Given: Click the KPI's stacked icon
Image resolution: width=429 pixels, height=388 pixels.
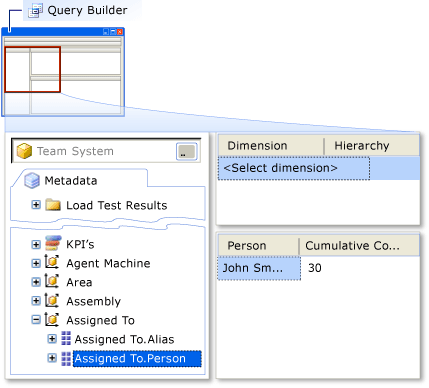Looking at the screenshot, I should [53, 243].
